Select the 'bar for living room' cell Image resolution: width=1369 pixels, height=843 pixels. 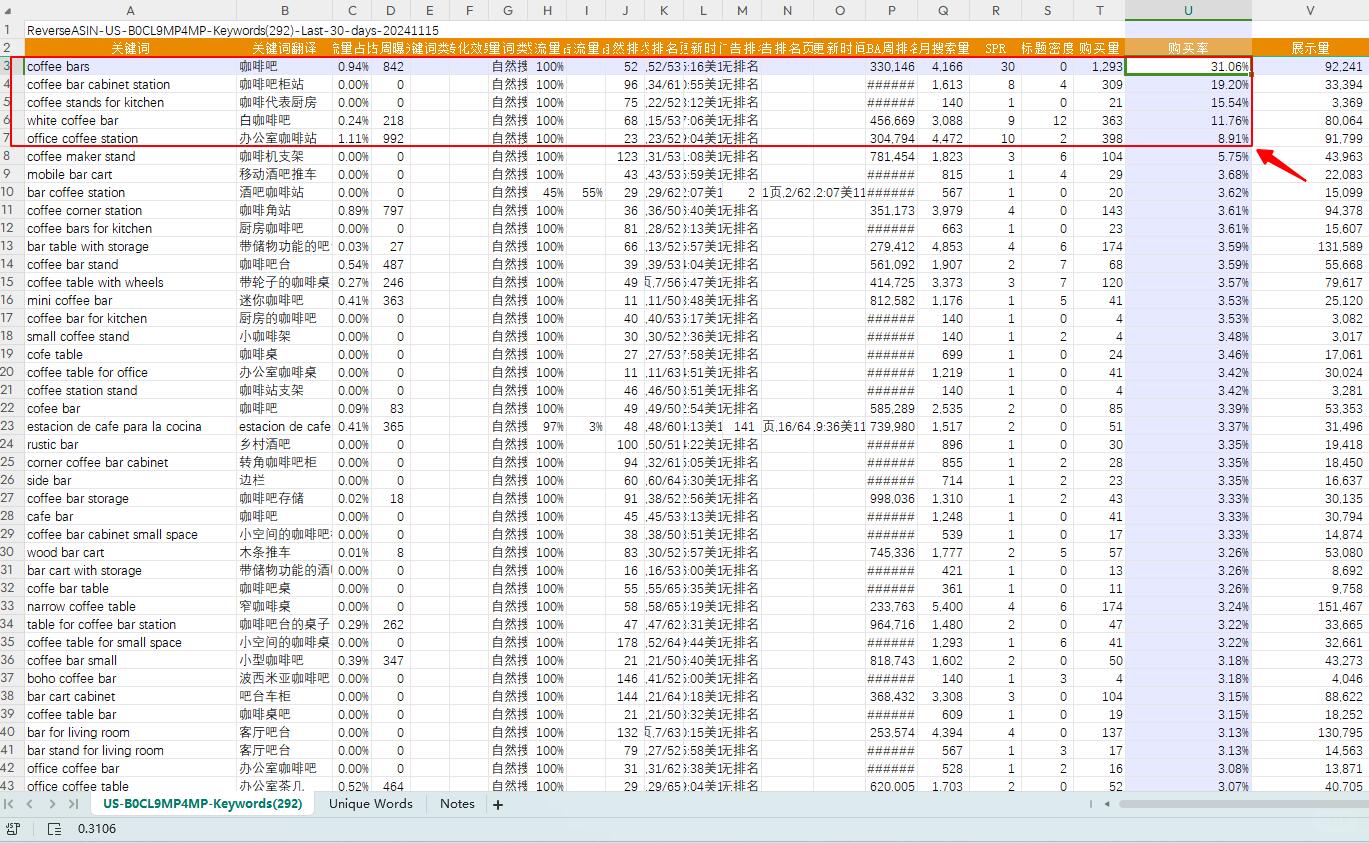(130, 732)
